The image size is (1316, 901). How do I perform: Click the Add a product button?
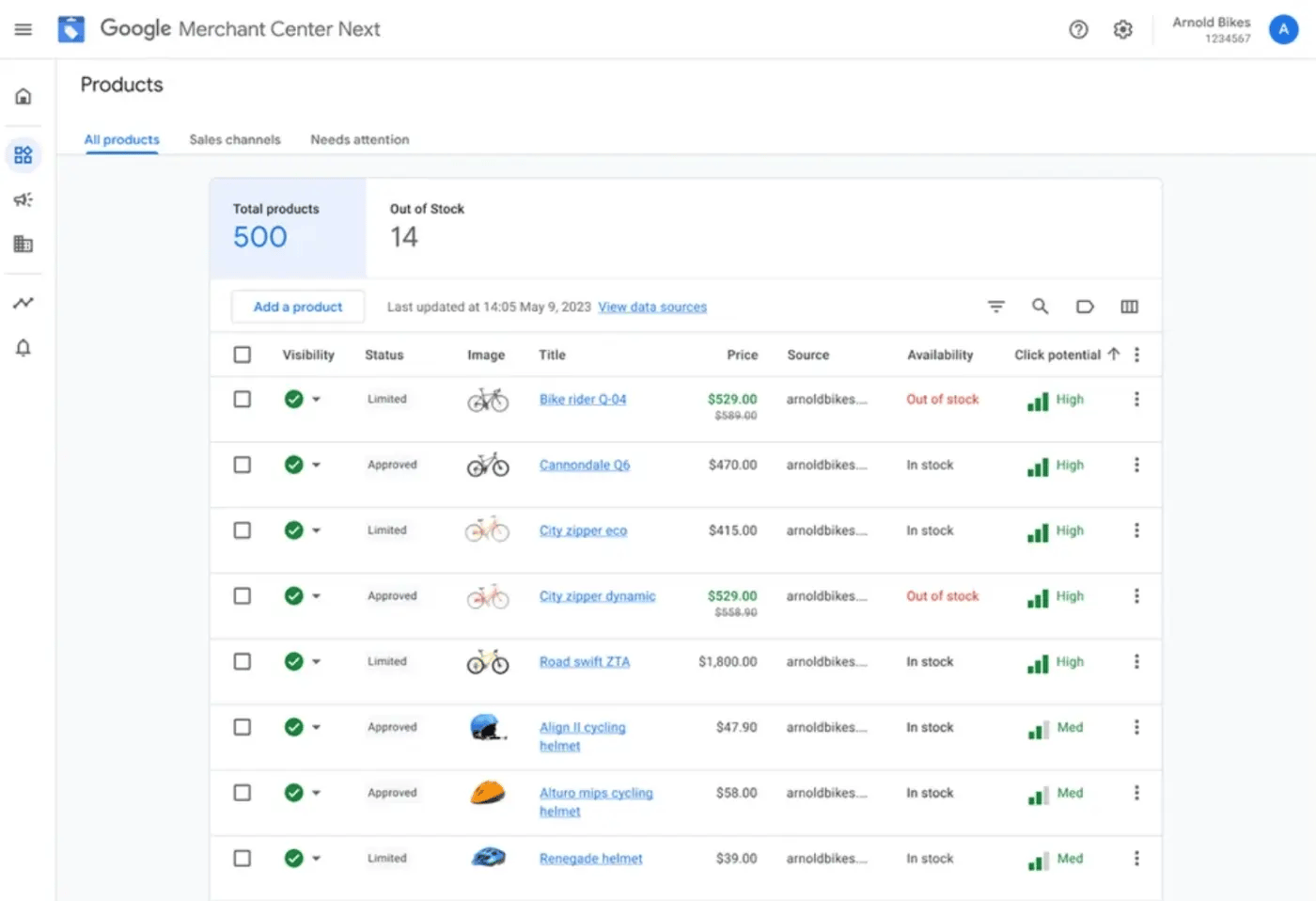click(x=298, y=307)
